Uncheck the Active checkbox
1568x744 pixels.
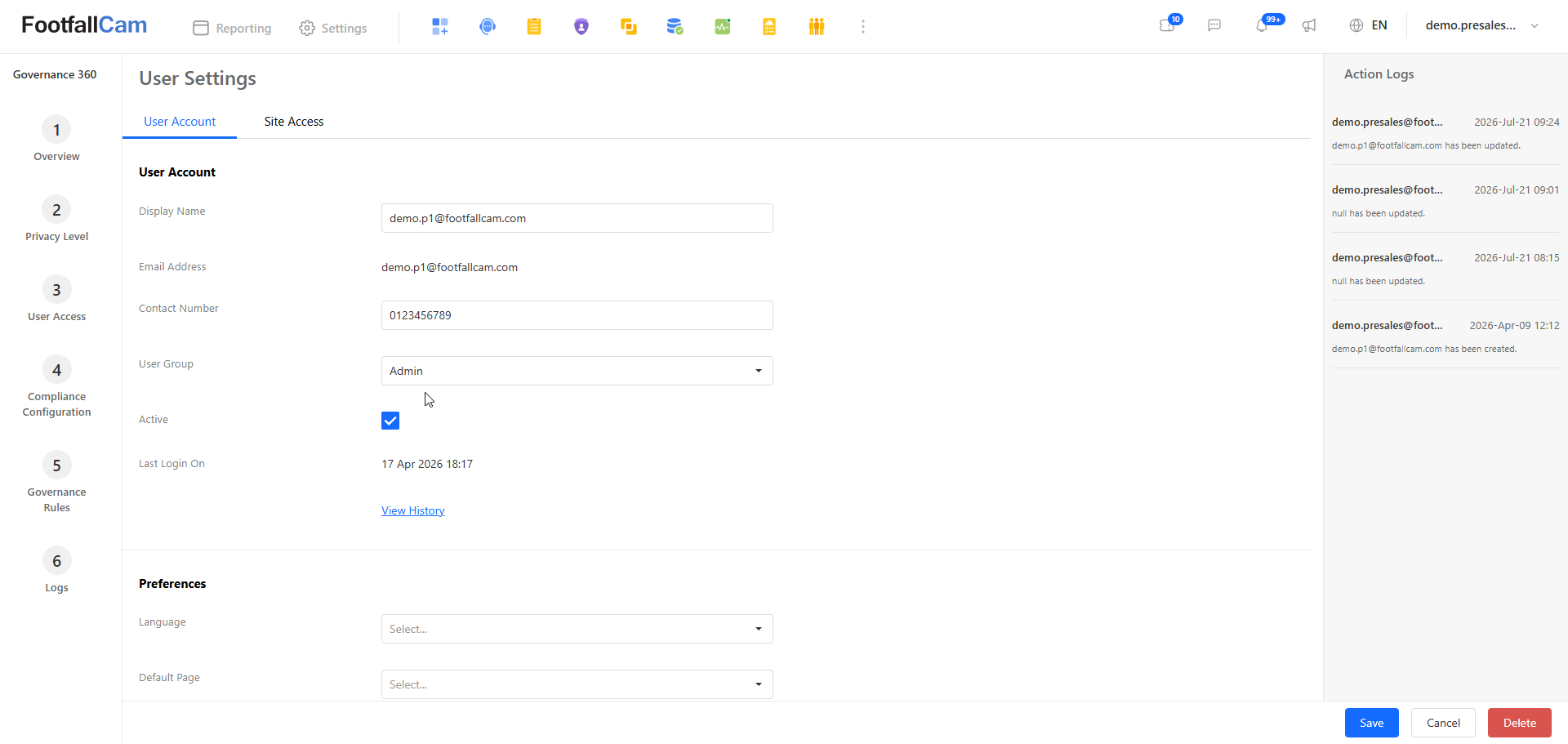click(390, 421)
